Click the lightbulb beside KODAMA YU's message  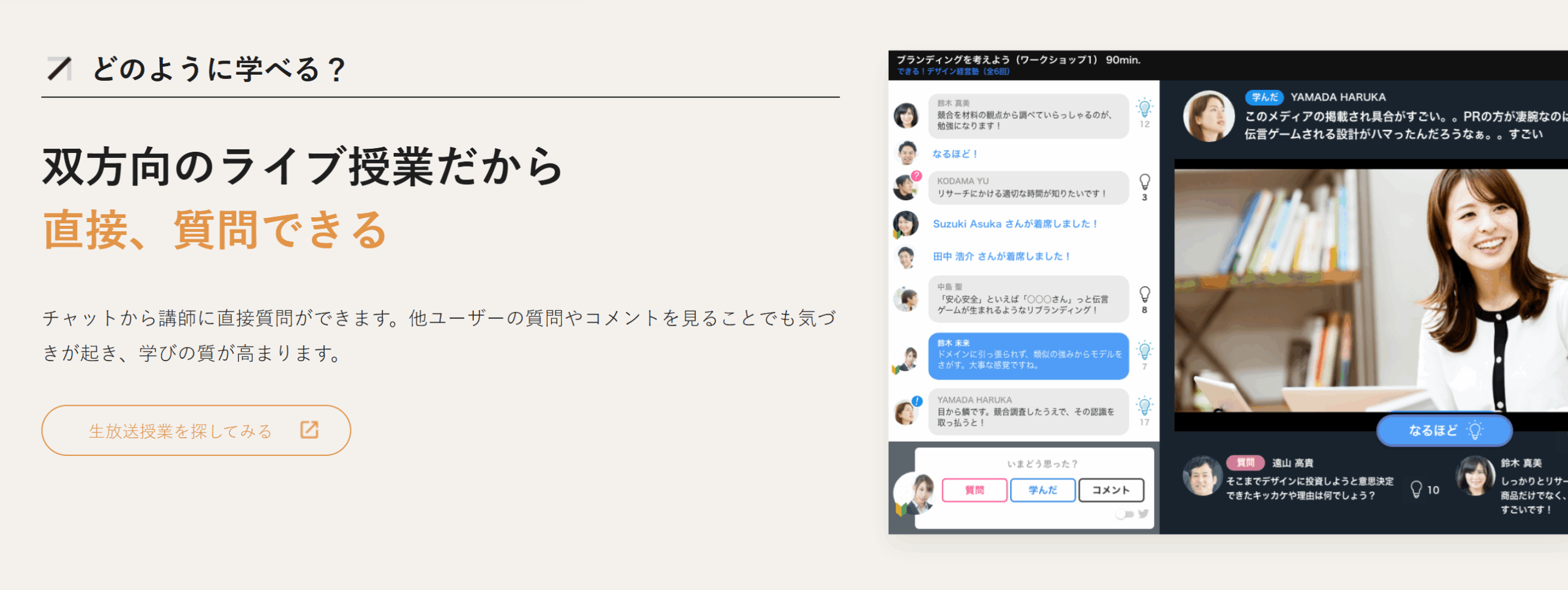point(1144,182)
